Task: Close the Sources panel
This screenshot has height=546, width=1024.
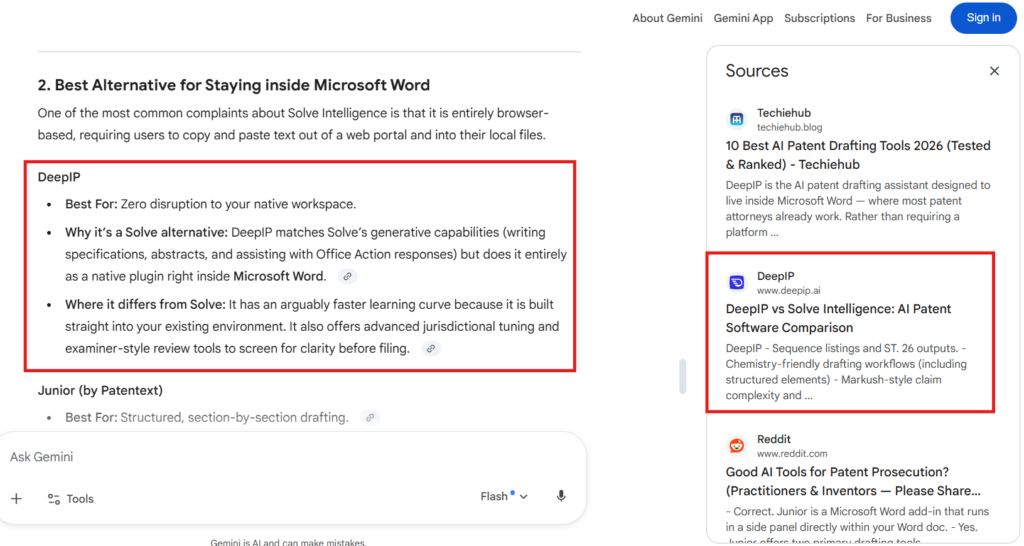Action: (994, 71)
